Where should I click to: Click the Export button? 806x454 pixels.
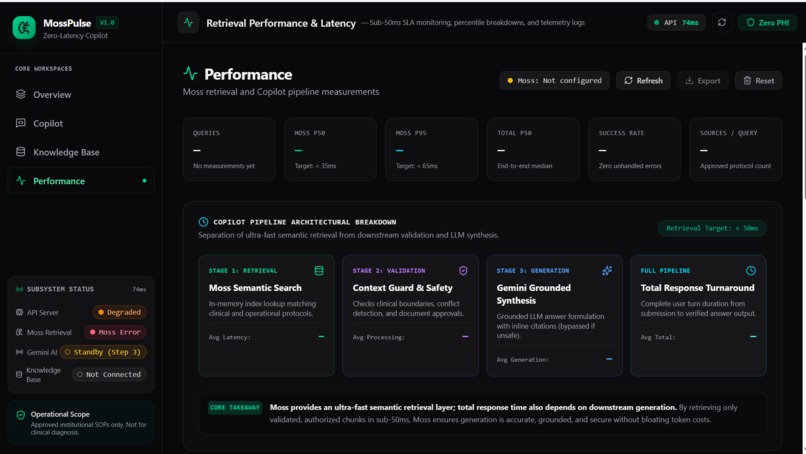pyautogui.click(x=702, y=81)
